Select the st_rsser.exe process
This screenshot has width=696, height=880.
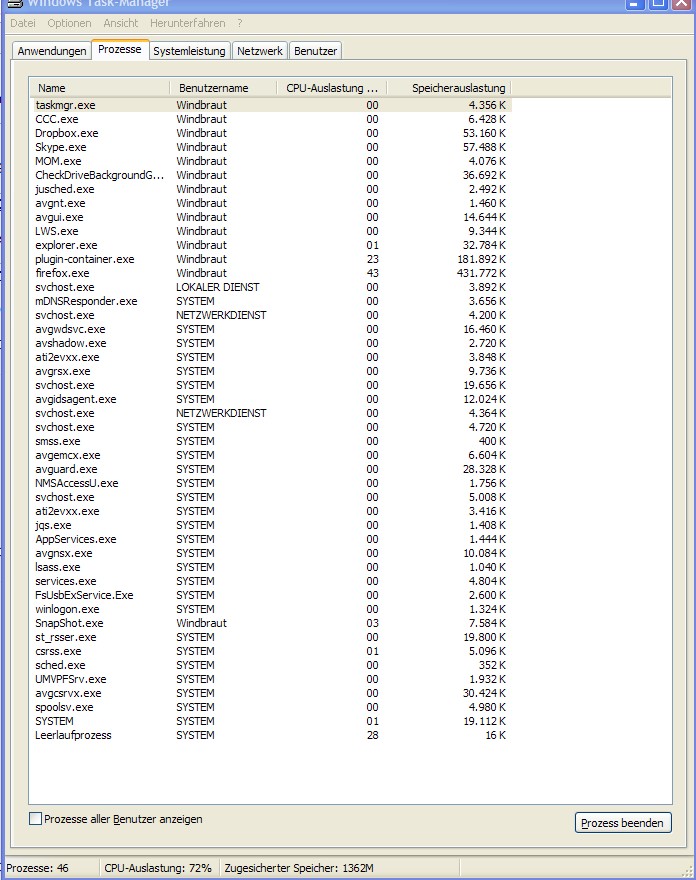click(271, 638)
